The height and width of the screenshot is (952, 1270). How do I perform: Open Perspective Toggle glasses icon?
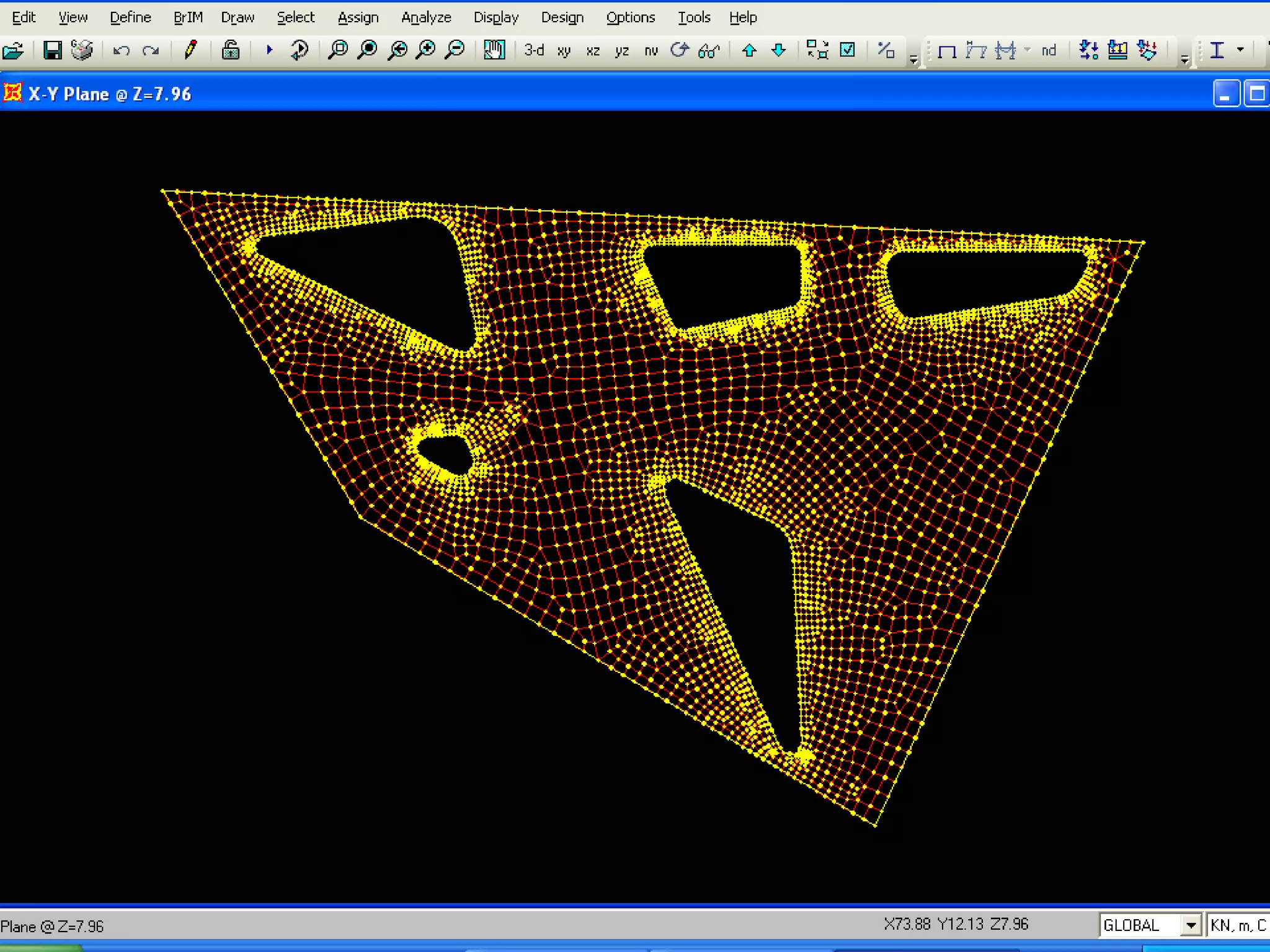click(x=708, y=51)
